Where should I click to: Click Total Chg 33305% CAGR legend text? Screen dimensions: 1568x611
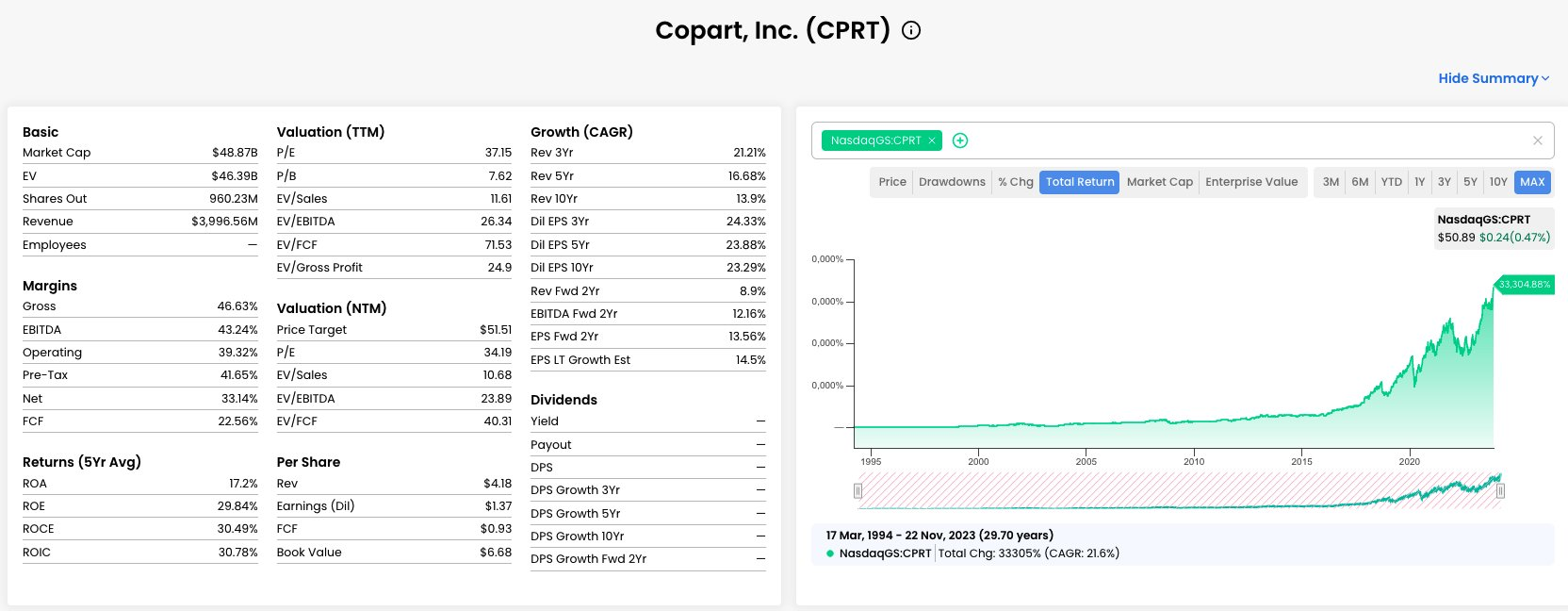click(x=1028, y=553)
